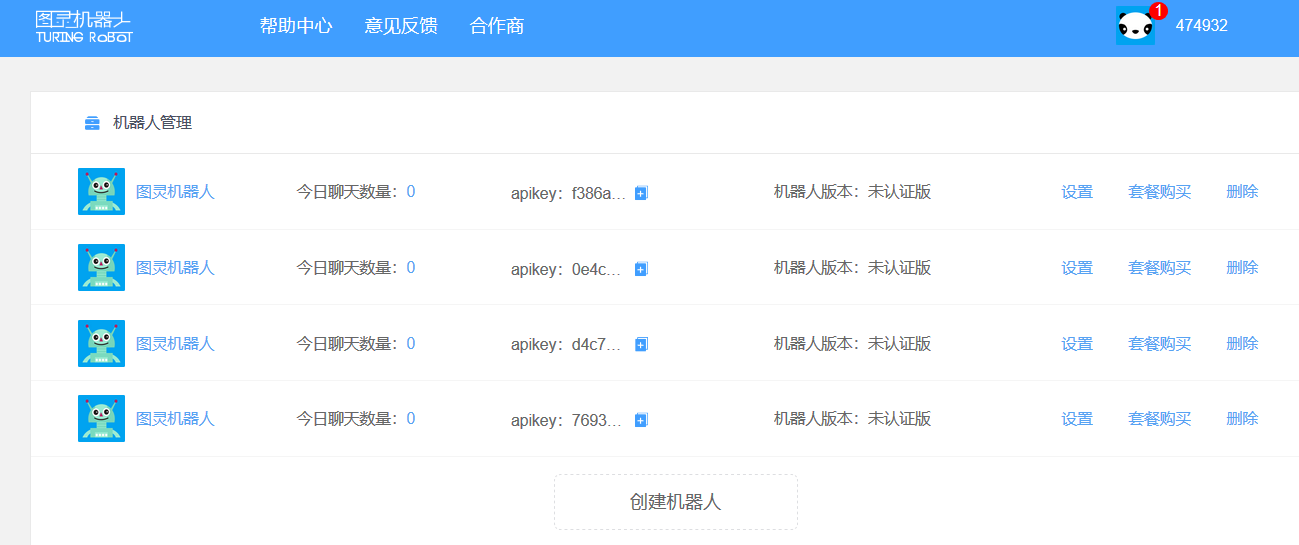Copy the apikey 7693 with copy icon
1299x545 pixels.
641,420
